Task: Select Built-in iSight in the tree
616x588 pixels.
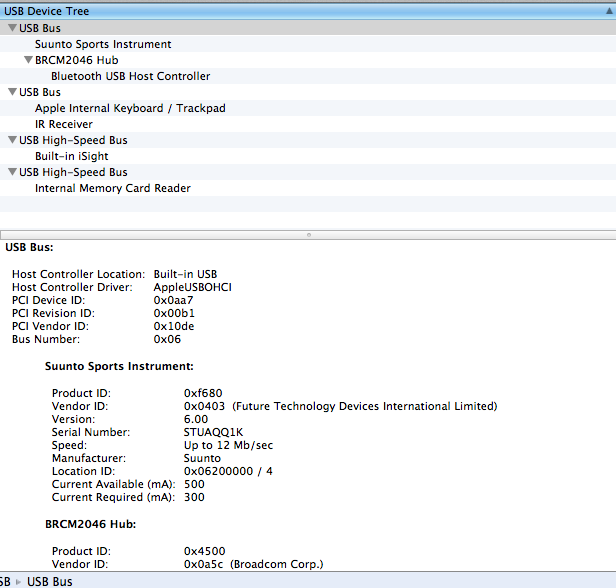Action: 72,156
